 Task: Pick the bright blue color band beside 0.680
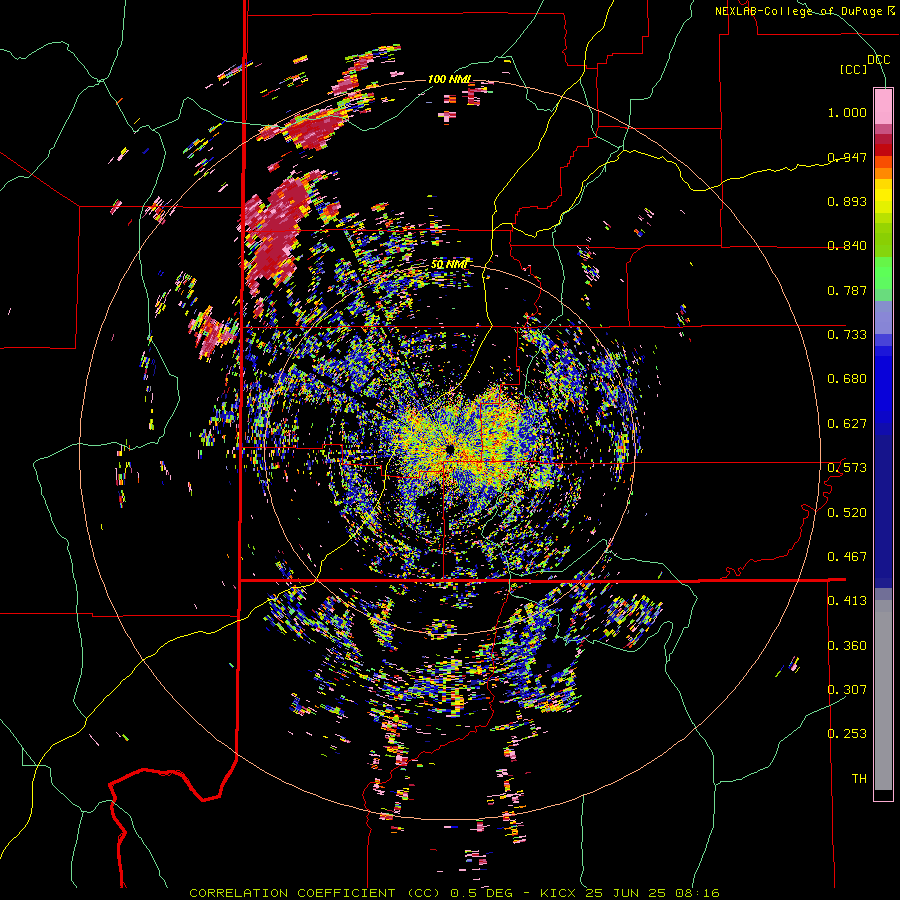click(883, 382)
